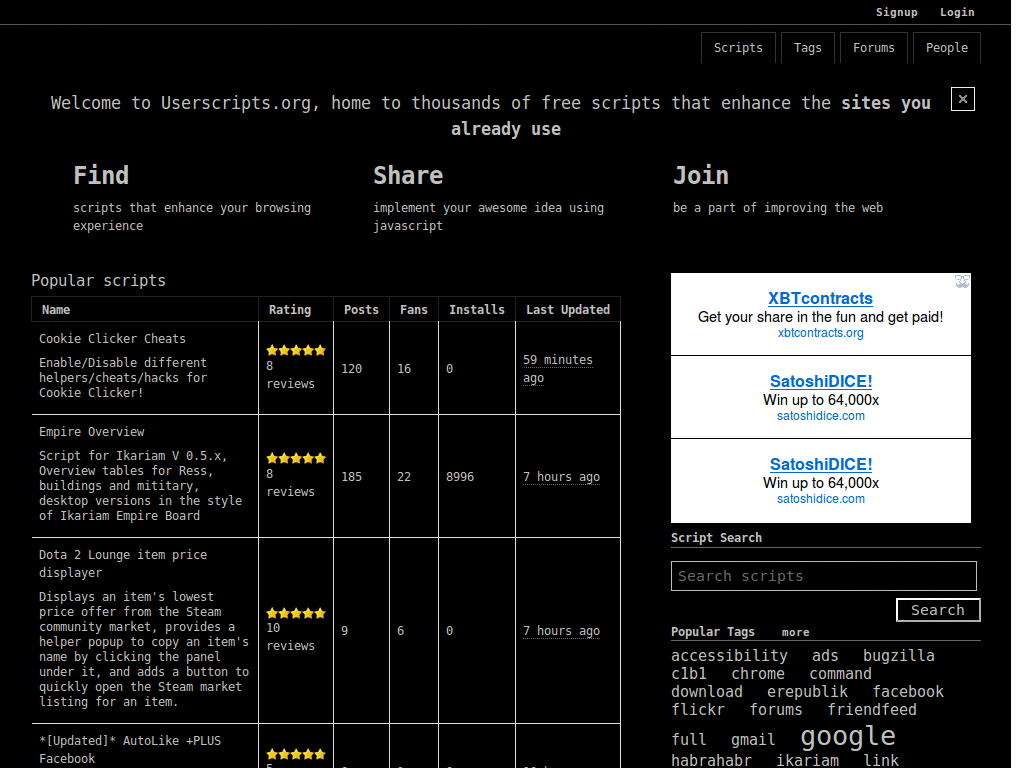
Task: Show more popular tags
Action: pos(795,632)
